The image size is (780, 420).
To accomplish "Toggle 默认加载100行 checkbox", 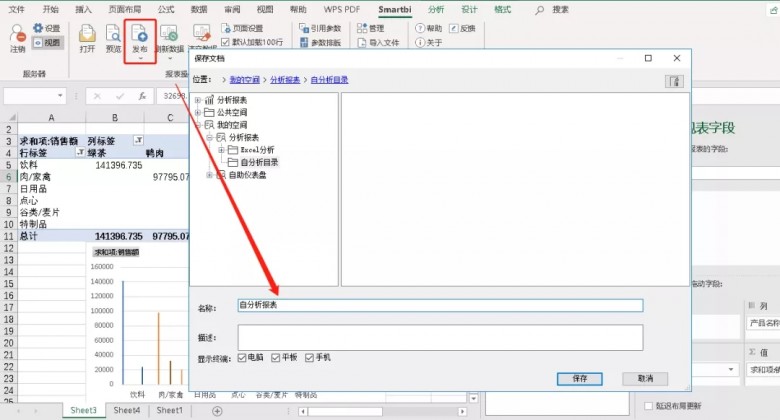I will pos(225,42).
